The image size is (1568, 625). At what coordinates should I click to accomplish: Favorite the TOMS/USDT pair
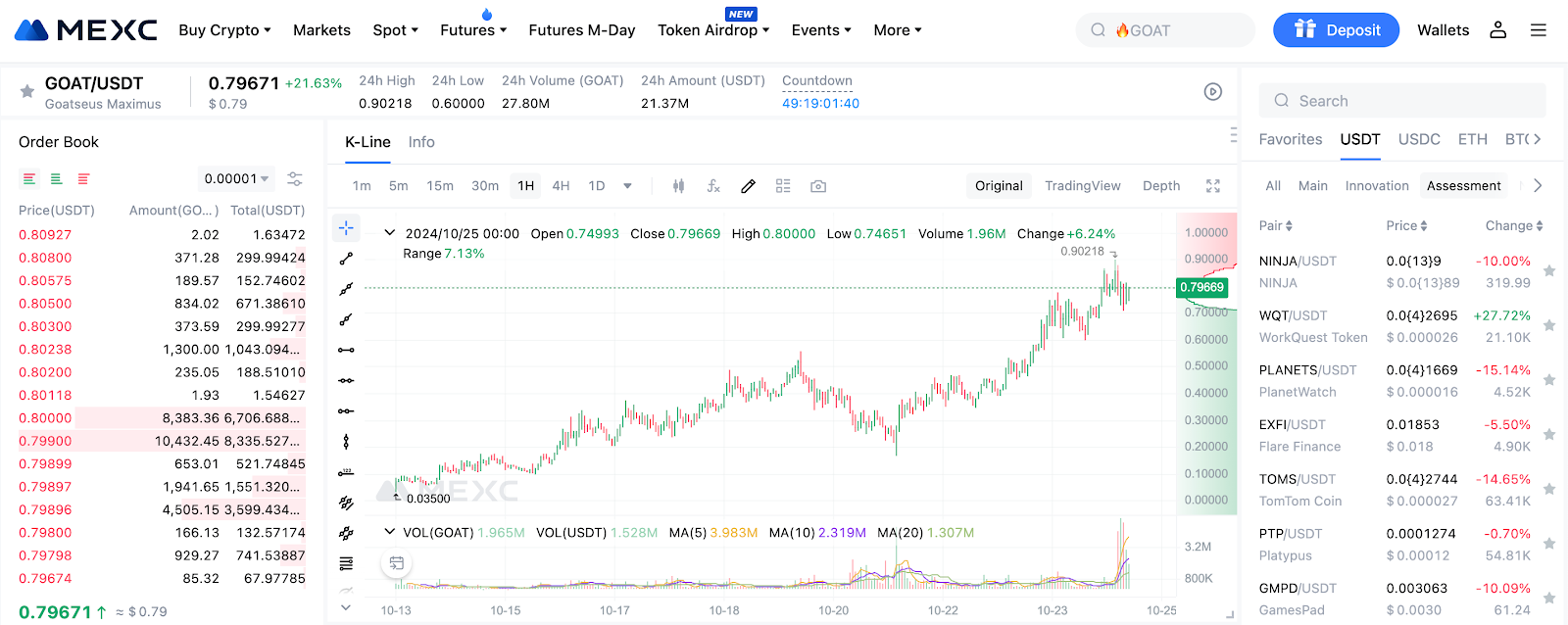point(1549,489)
